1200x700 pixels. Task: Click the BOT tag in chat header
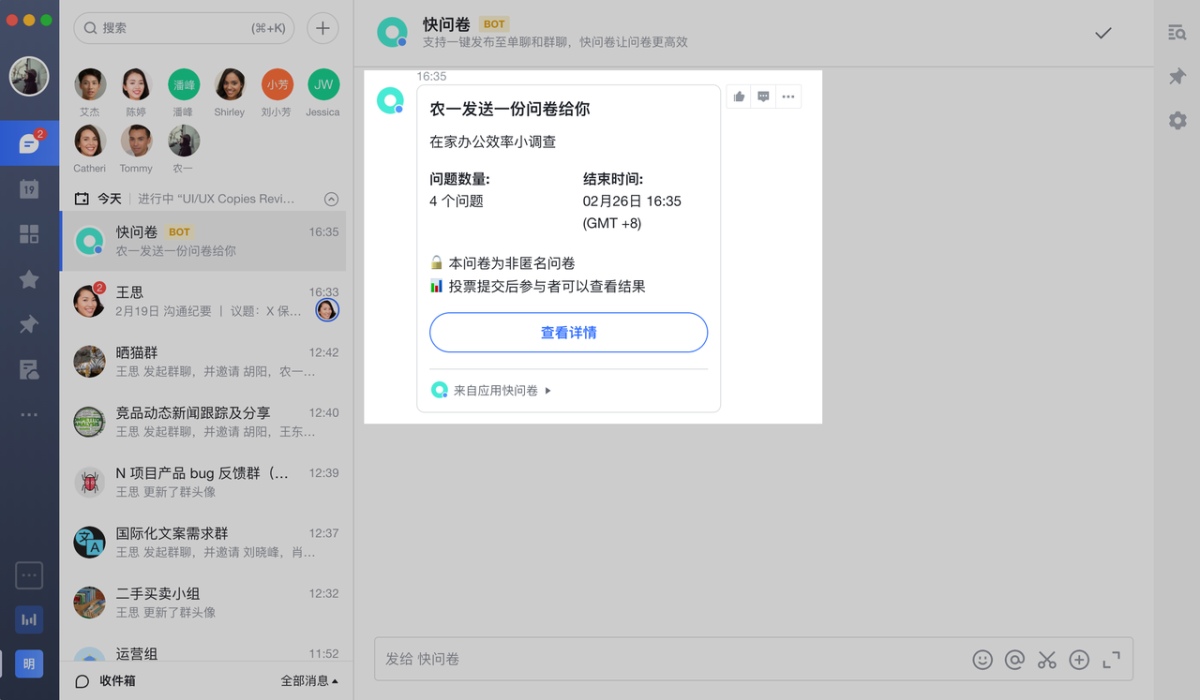pos(493,23)
